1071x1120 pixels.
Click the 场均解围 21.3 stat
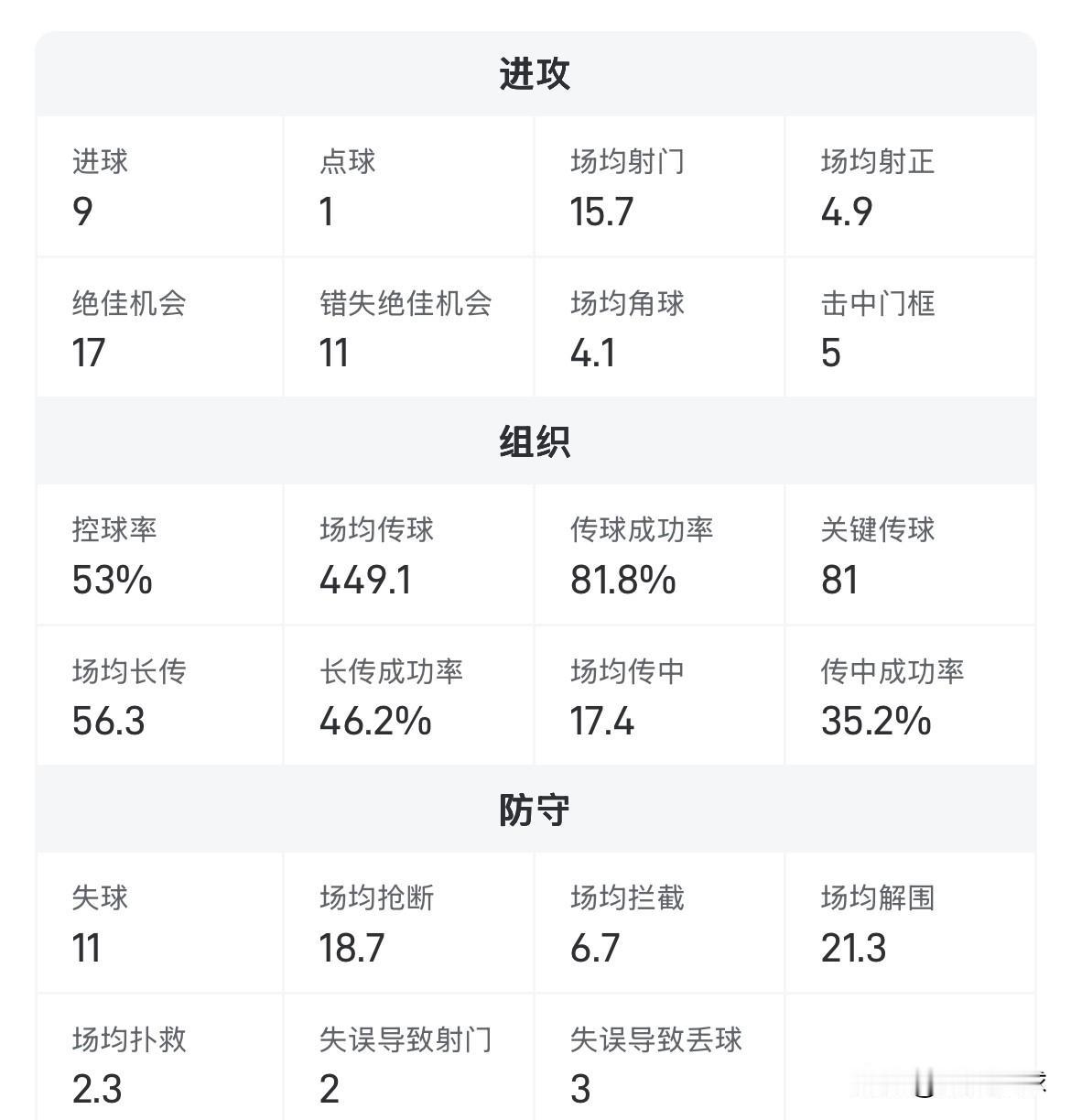coord(910,923)
